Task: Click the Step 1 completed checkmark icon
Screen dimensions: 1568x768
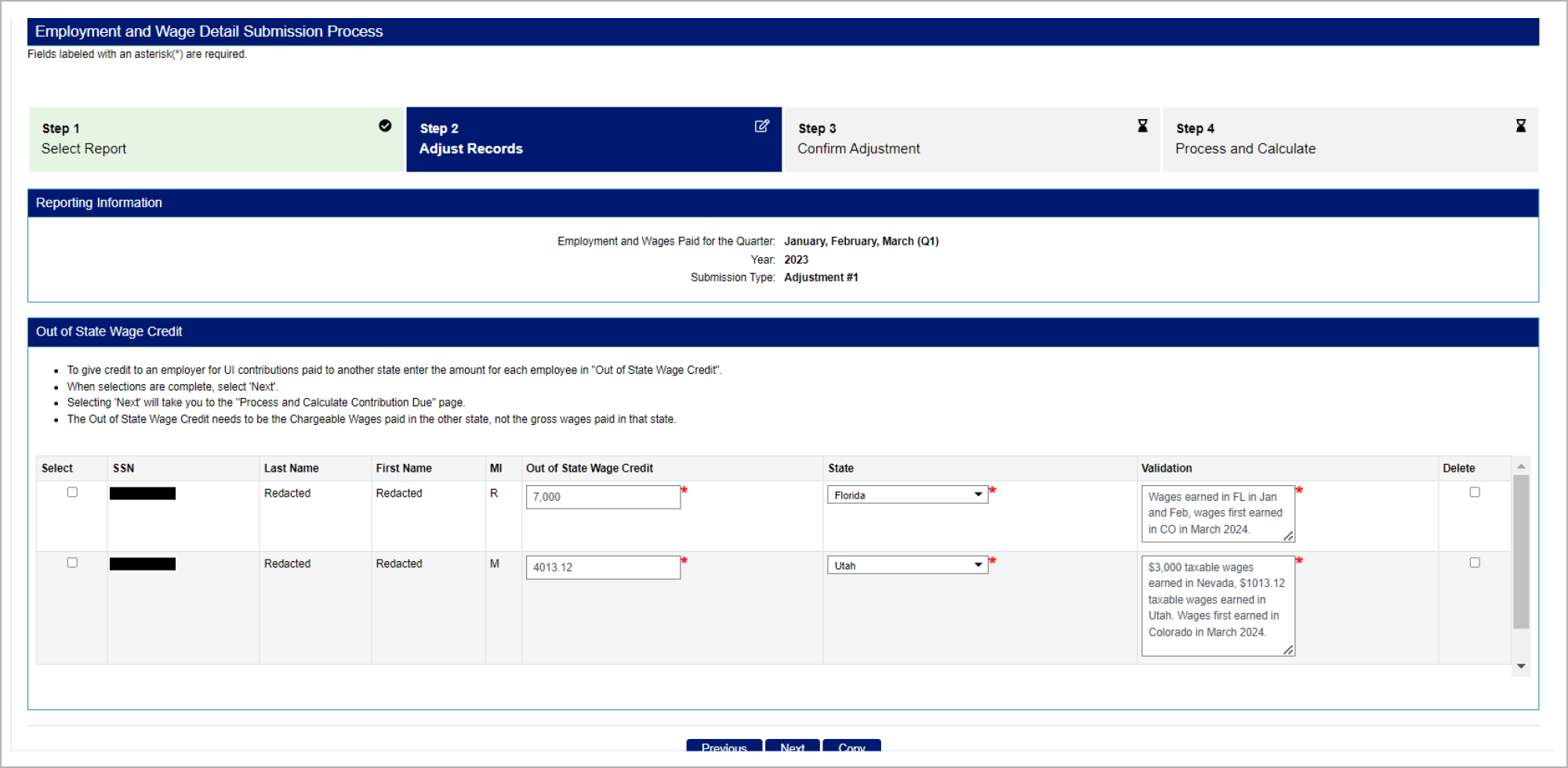Action: click(x=385, y=125)
